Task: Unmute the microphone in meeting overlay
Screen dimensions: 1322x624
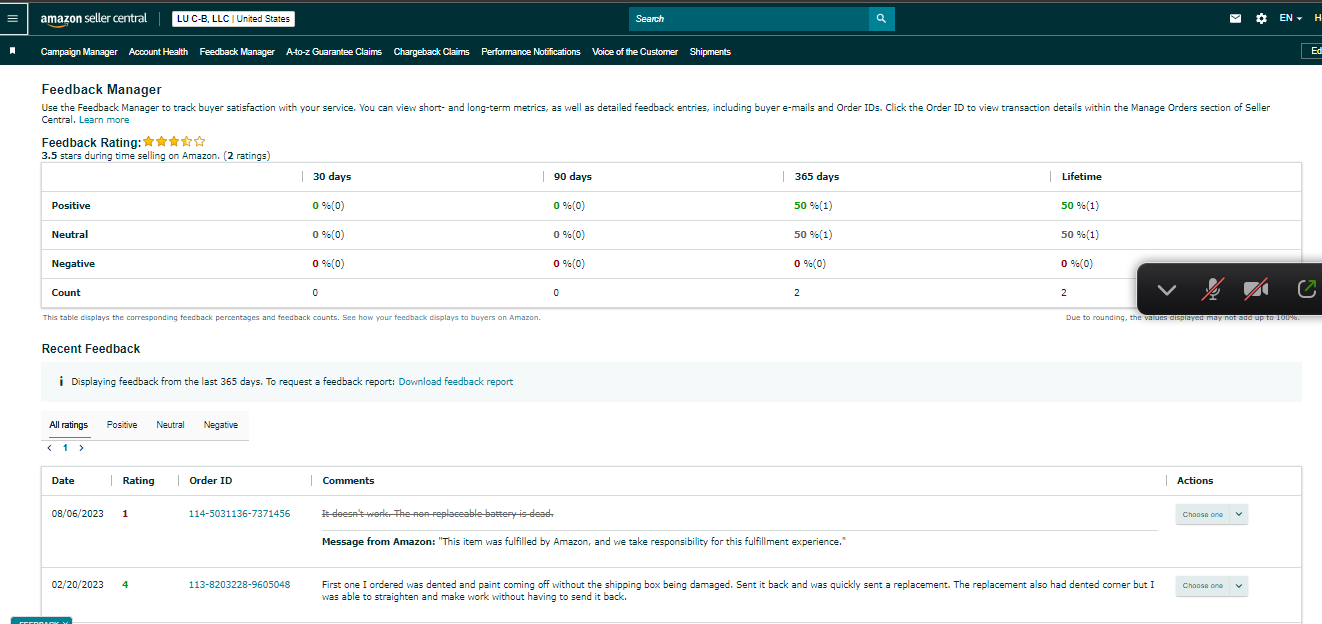Action: coord(1212,289)
